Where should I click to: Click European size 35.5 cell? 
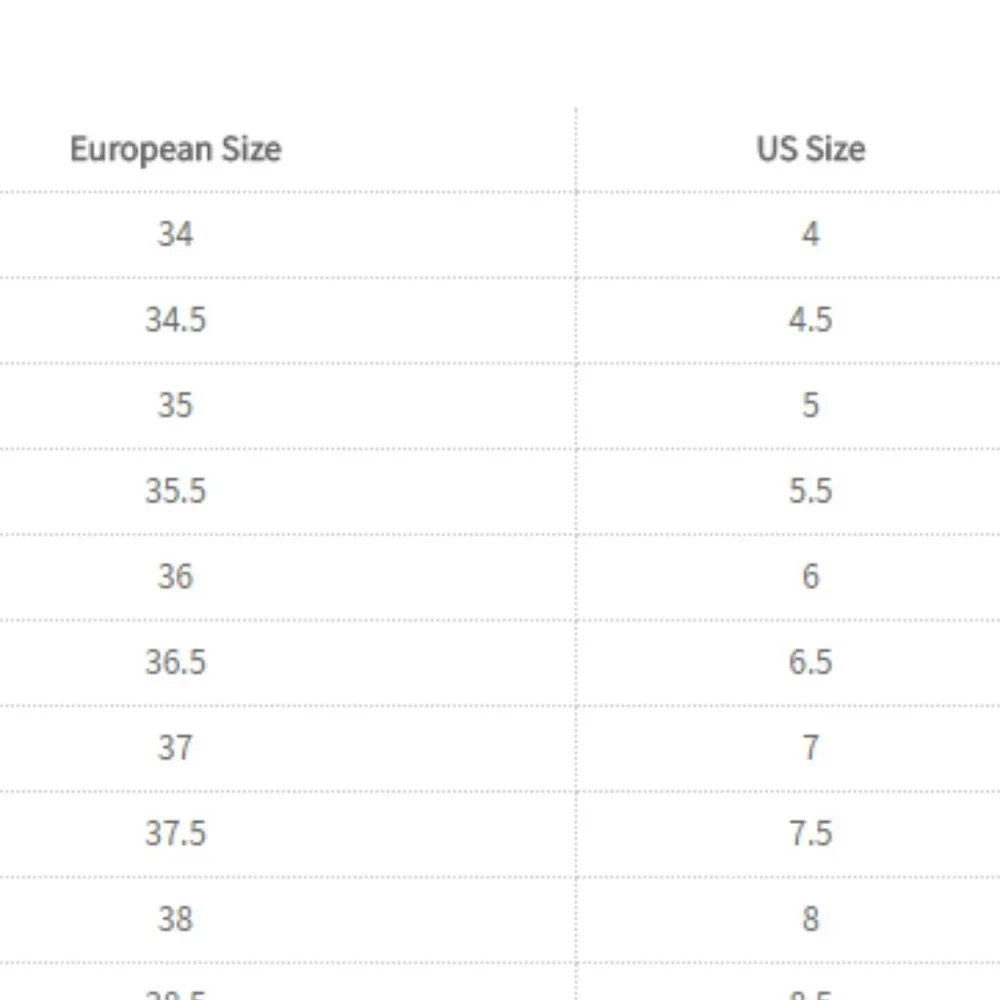175,491
